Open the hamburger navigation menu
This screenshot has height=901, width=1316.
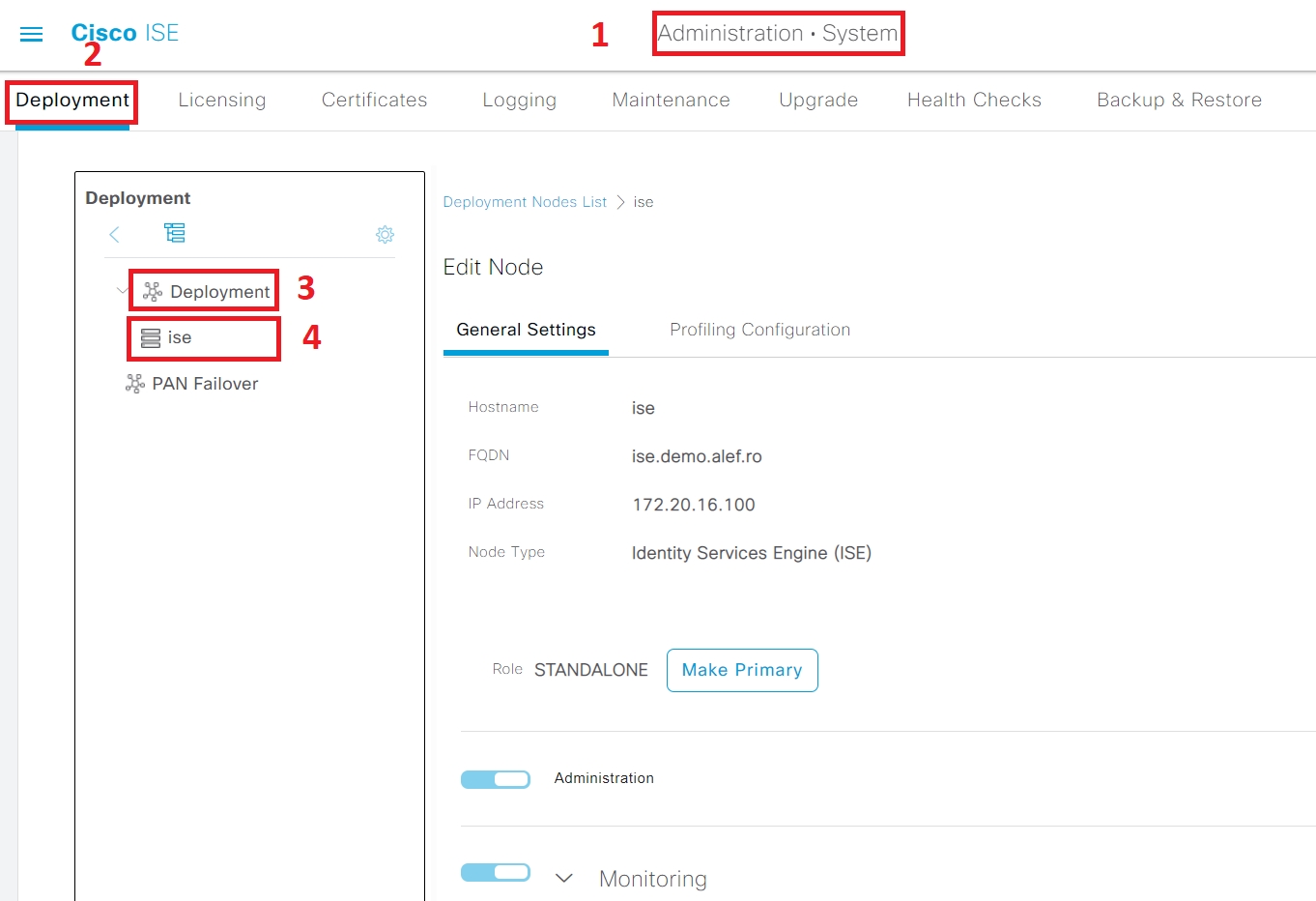[32, 35]
